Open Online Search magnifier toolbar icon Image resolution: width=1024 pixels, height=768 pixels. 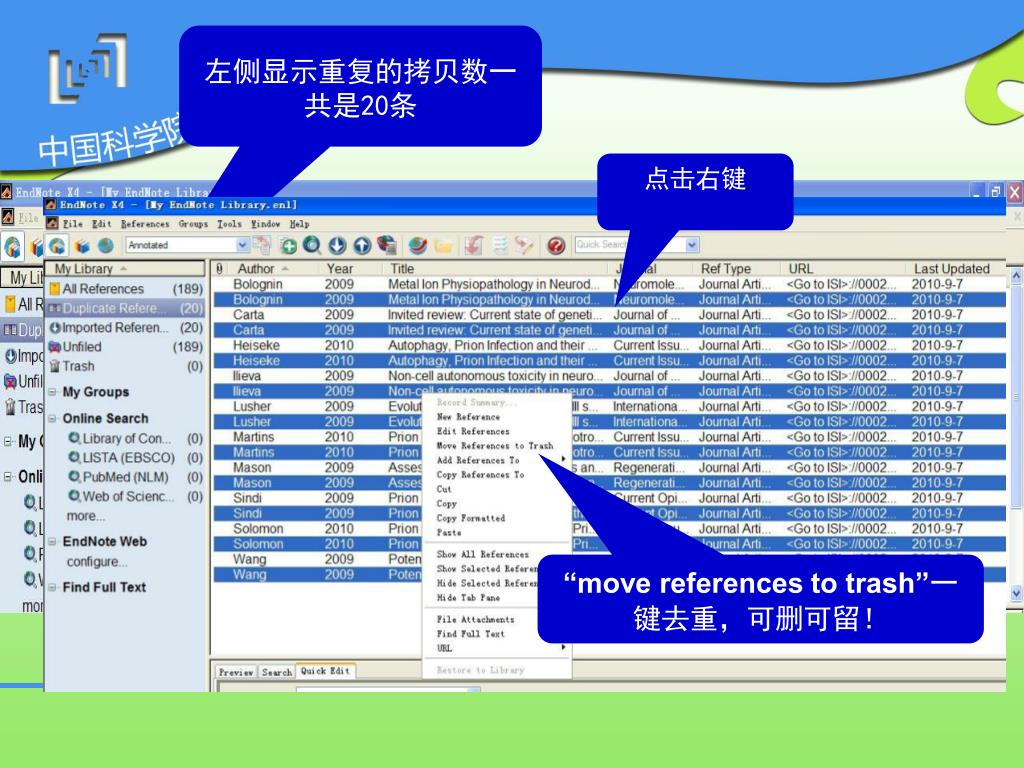(x=312, y=246)
